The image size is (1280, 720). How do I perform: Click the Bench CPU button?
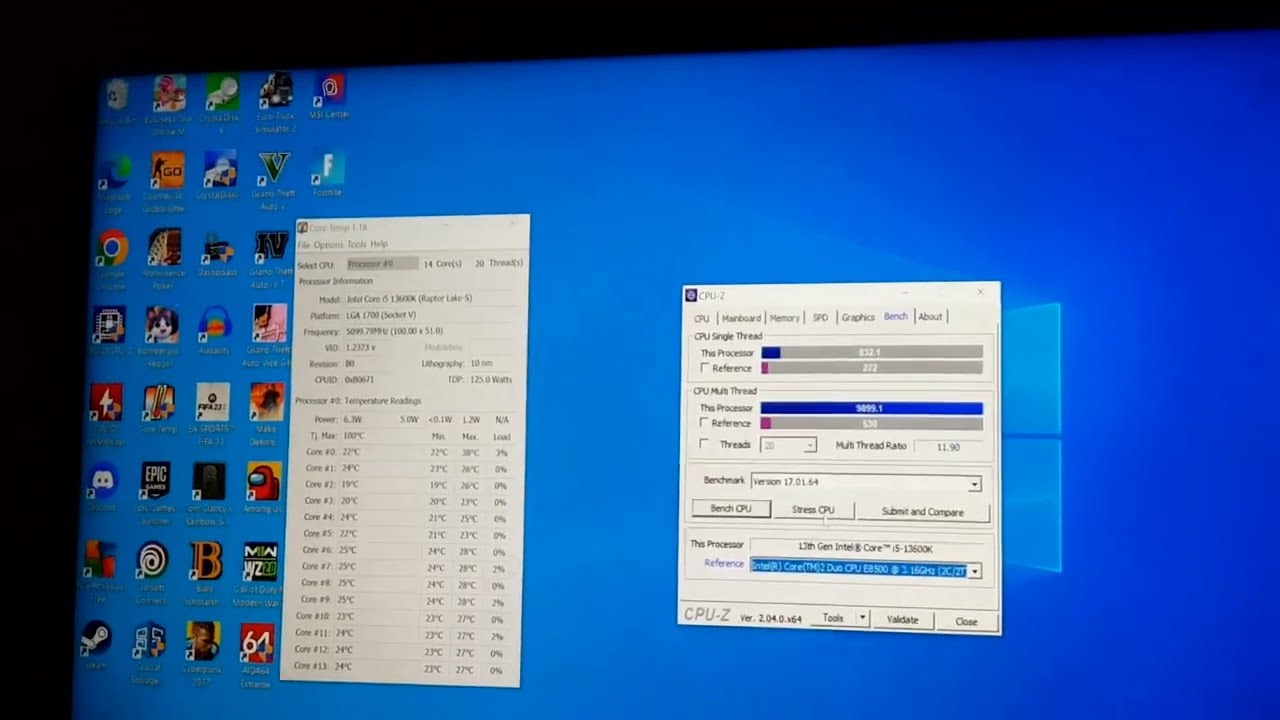731,509
